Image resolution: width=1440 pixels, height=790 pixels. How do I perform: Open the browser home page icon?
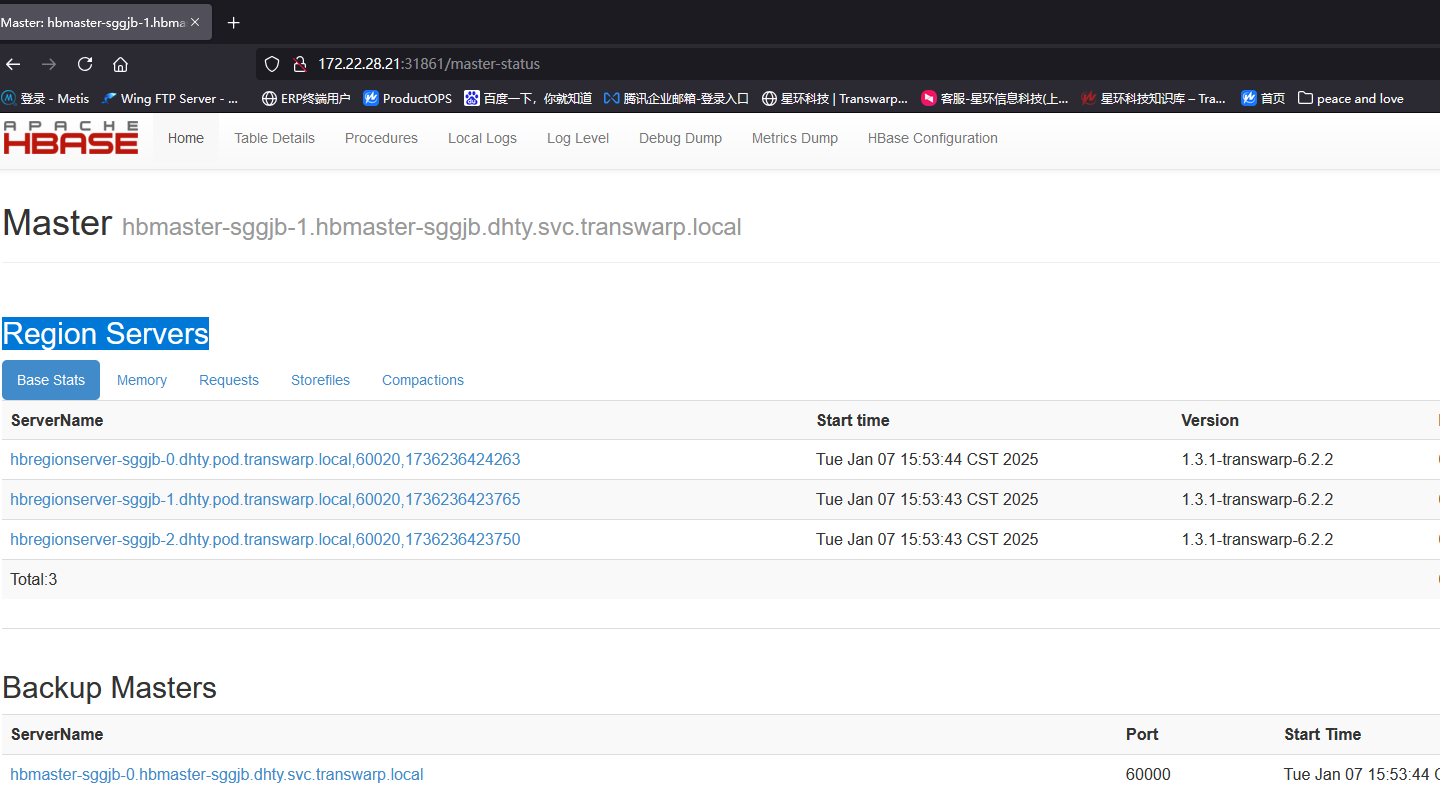120,63
